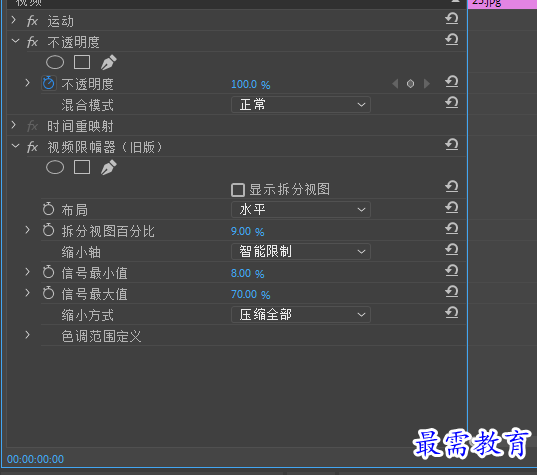The image size is (537, 475).
Task: Expand the 信号最小值 parameter
Action: point(28,272)
